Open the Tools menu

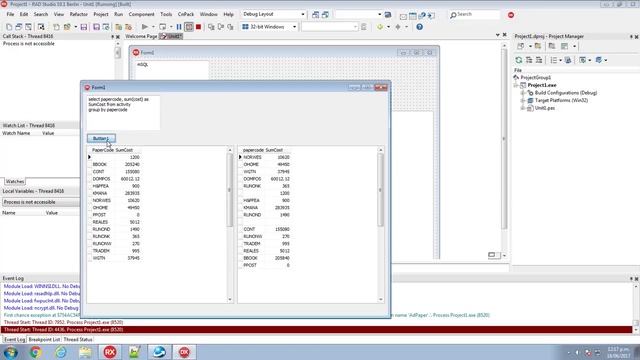click(x=166, y=14)
